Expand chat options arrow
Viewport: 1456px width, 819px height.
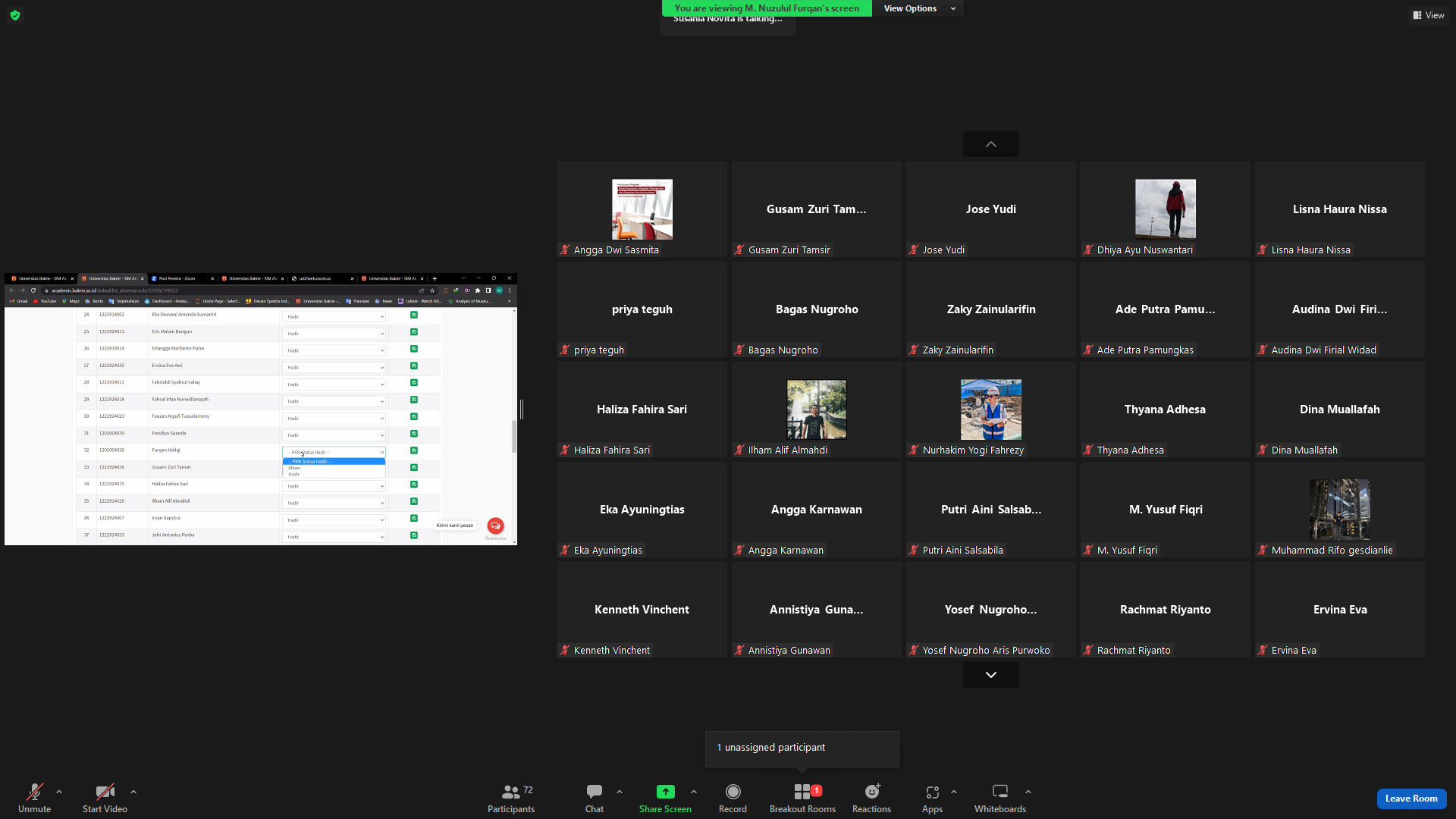[x=620, y=792]
